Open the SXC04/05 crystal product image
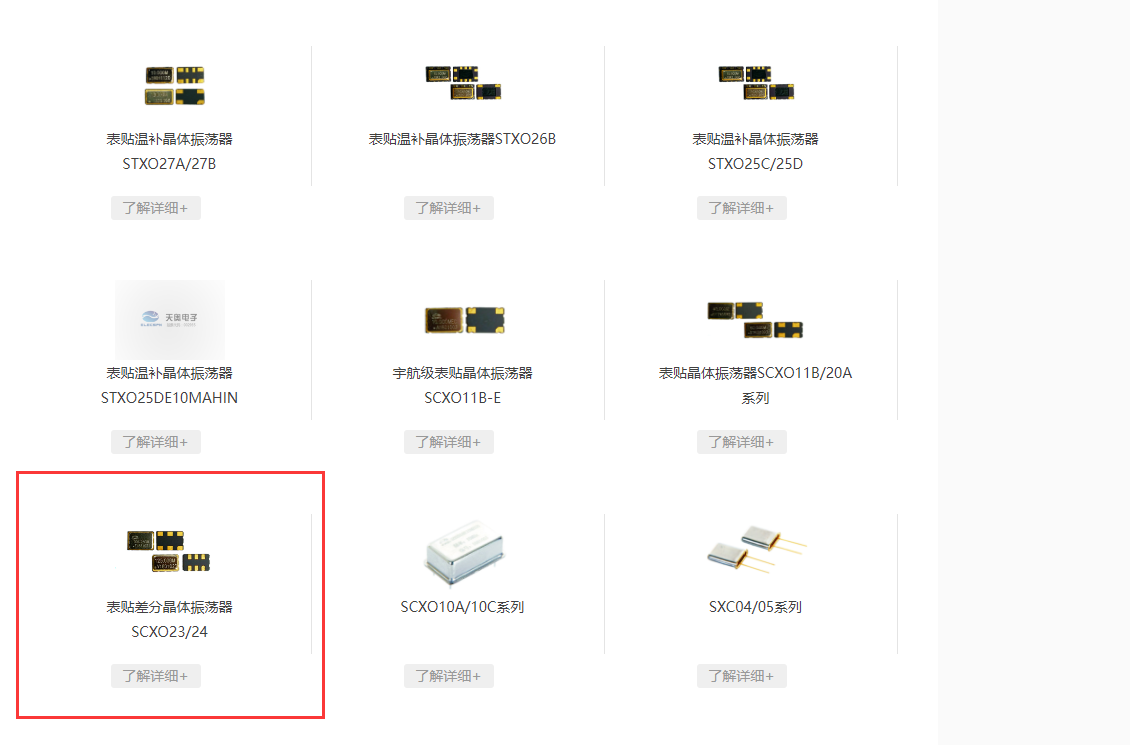 pos(756,549)
